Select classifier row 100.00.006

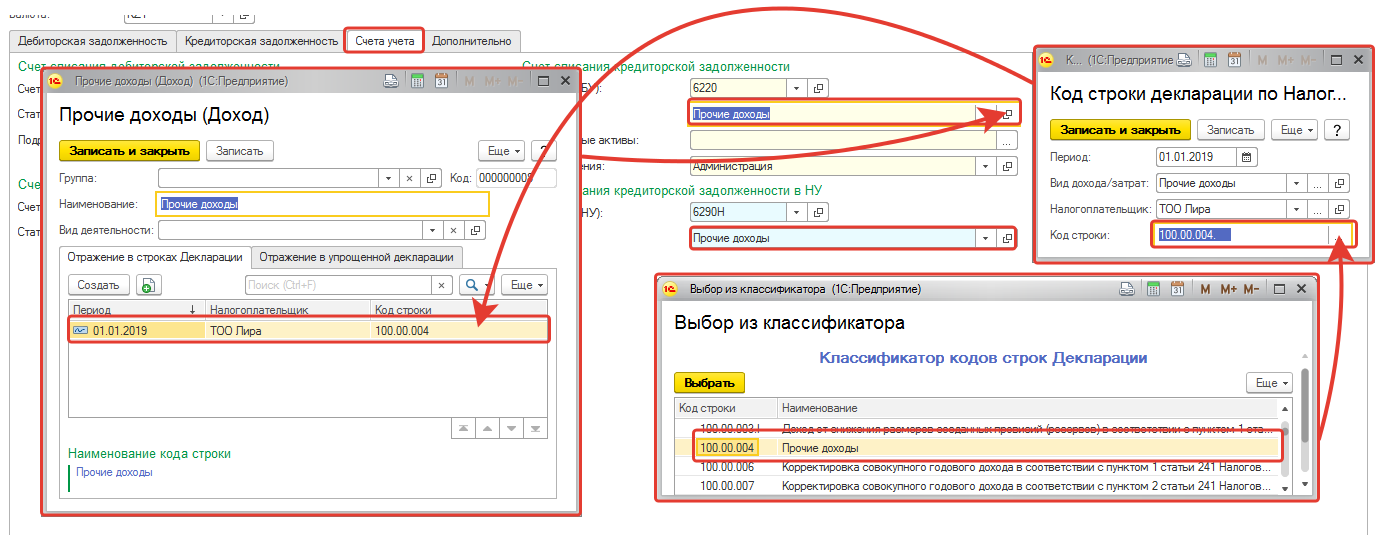pyautogui.click(x=977, y=467)
